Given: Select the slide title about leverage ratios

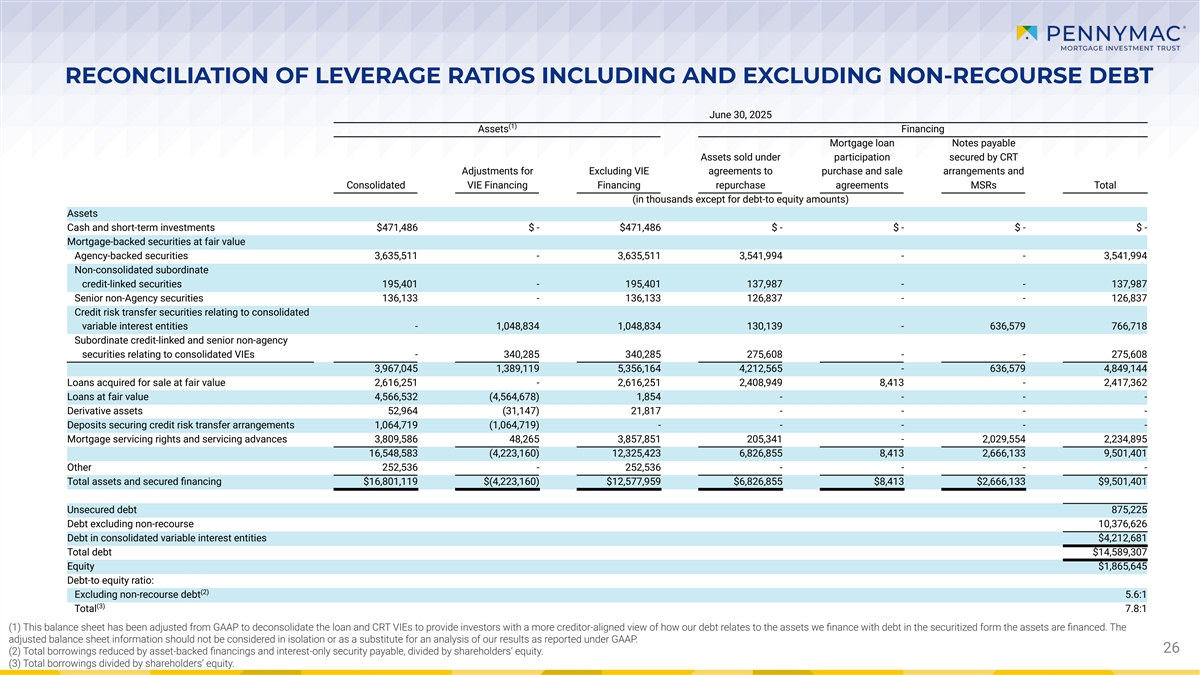Looking at the screenshot, I should pos(600,76).
